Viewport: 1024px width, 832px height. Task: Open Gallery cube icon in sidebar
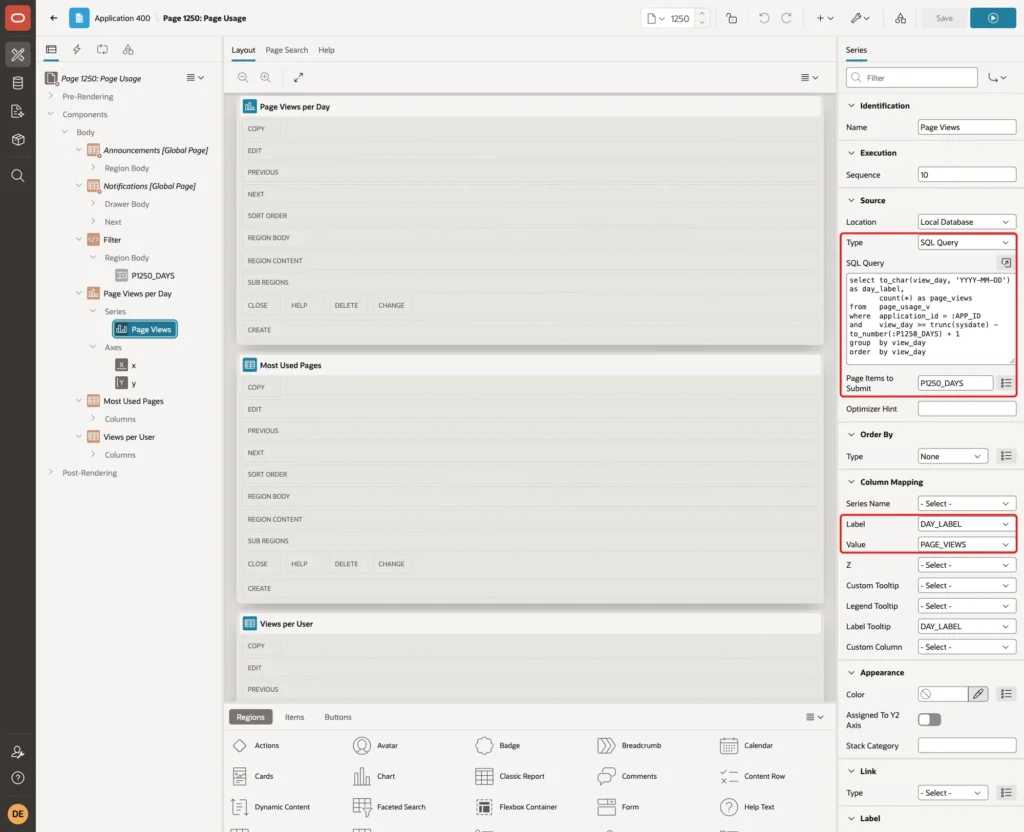point(18,140)
